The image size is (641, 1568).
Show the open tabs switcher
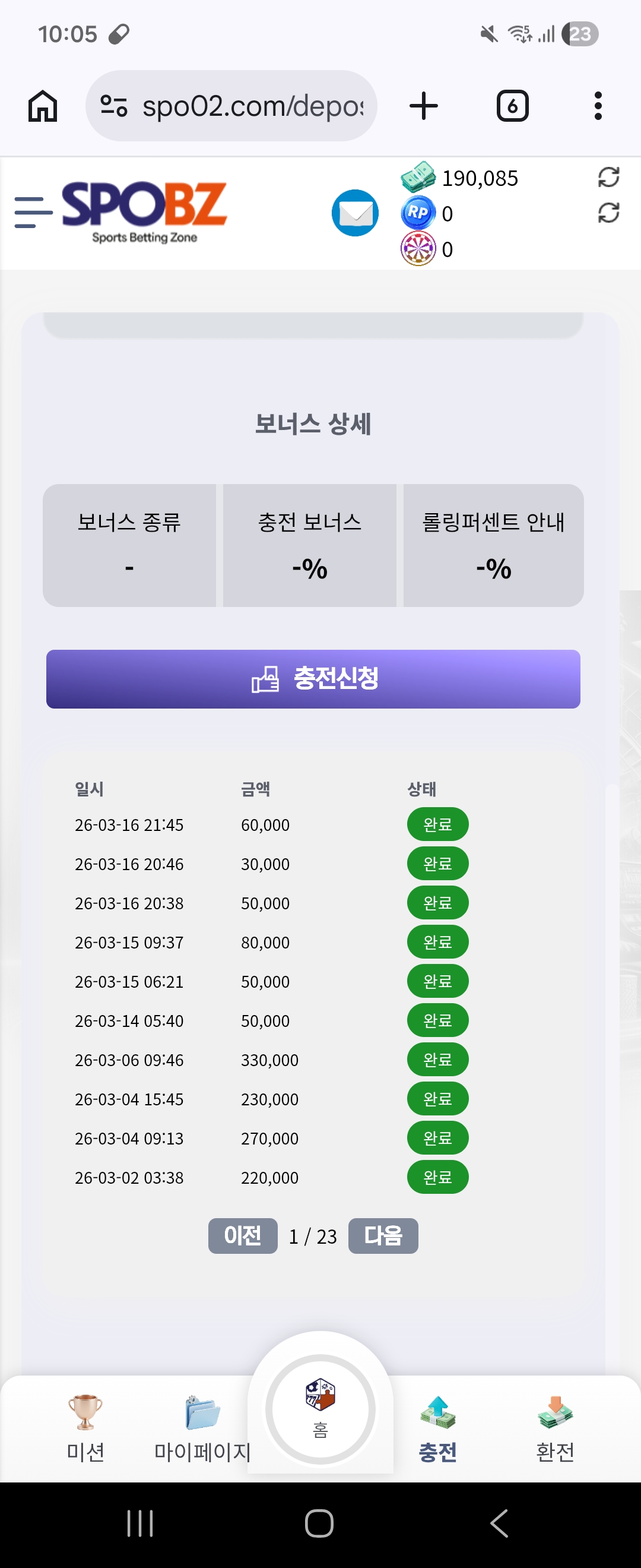[512, 106]
